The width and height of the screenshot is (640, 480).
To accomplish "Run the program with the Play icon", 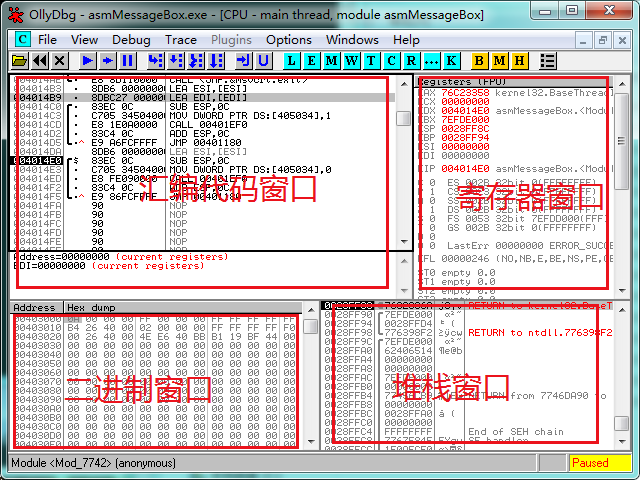I will point(88,61).
